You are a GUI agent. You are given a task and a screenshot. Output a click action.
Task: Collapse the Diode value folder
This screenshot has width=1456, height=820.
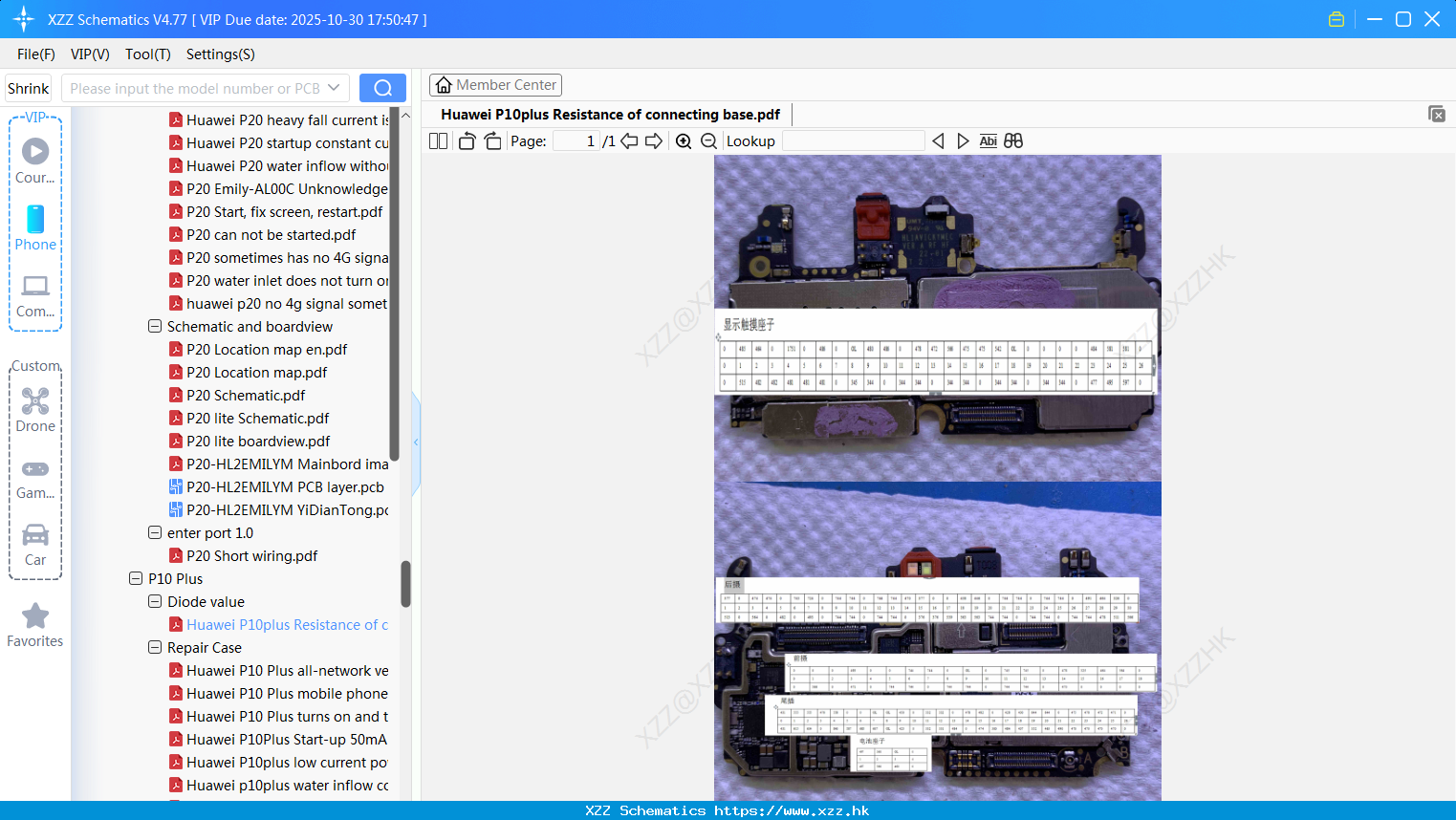tap(155, 602)
